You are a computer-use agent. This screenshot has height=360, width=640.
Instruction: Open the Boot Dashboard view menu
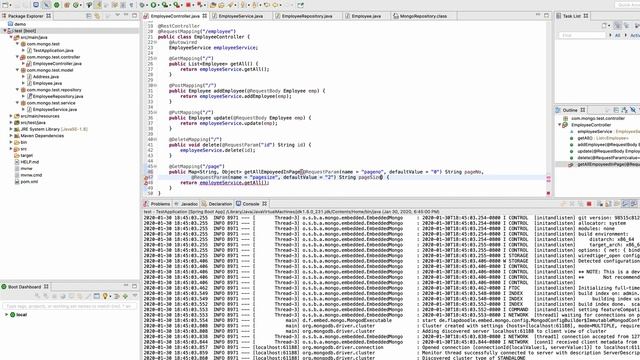135,296
